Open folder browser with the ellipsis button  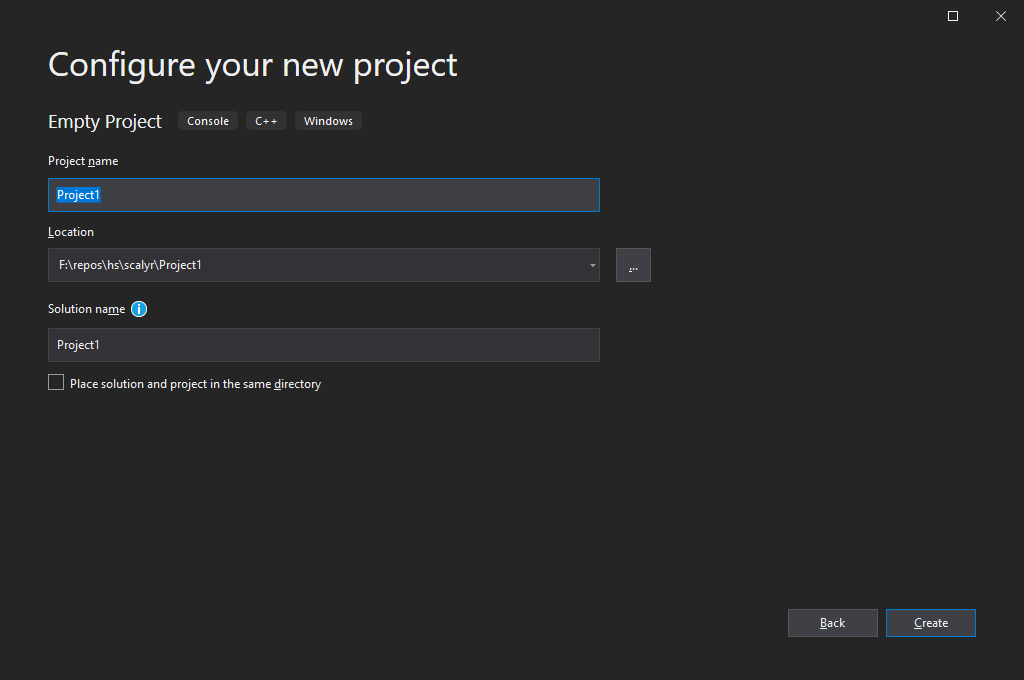(x=633, y=265)
